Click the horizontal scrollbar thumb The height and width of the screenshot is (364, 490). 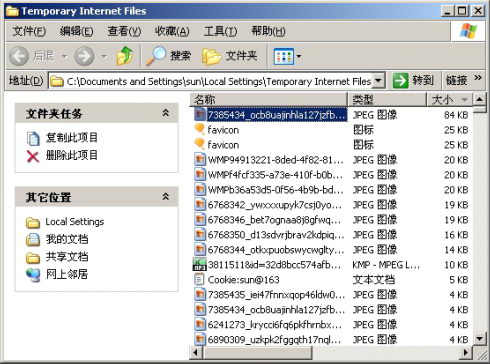point(257,352)
